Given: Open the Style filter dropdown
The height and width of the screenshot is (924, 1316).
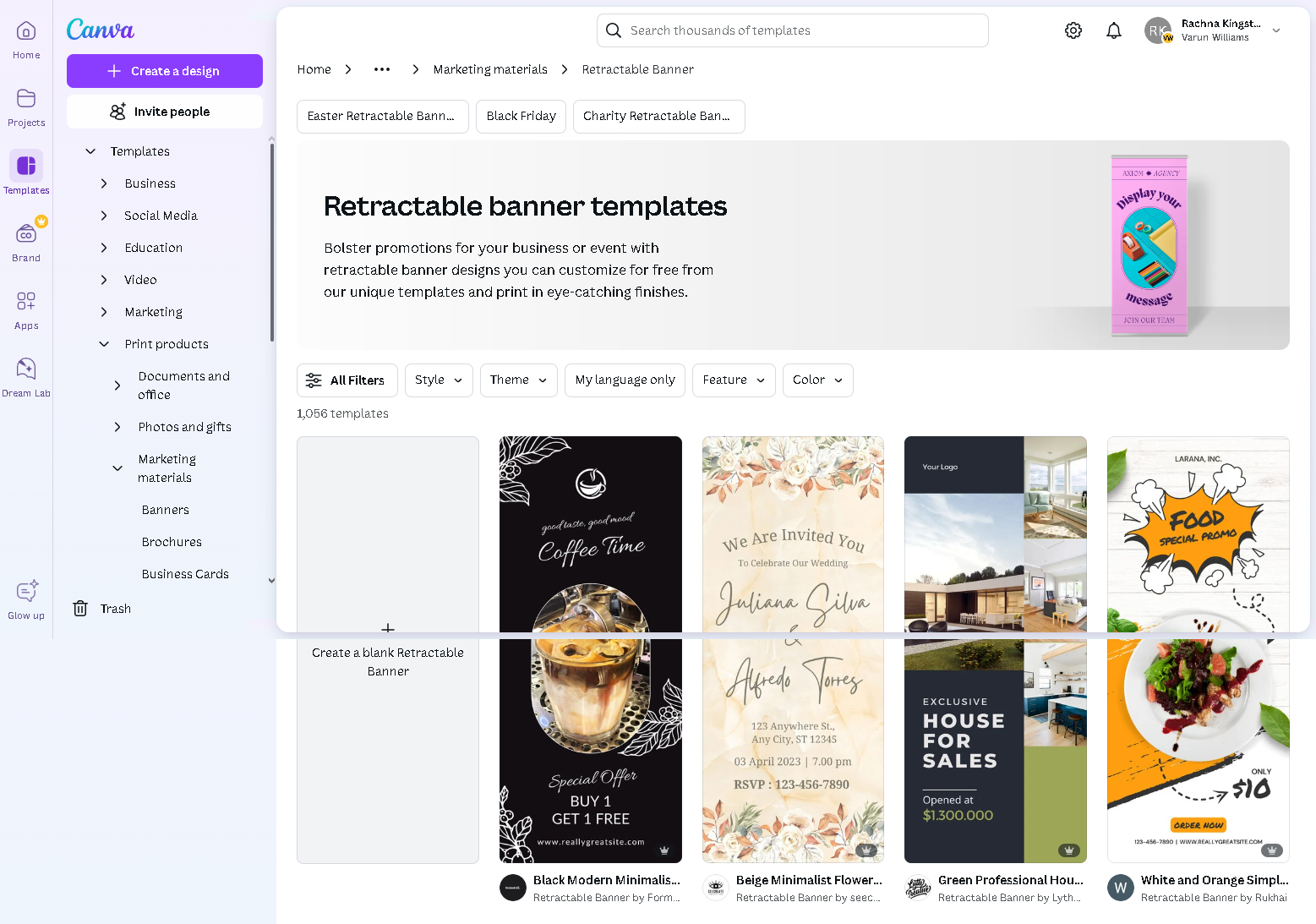Looking at the screenshot, I should tap(438, 380).
